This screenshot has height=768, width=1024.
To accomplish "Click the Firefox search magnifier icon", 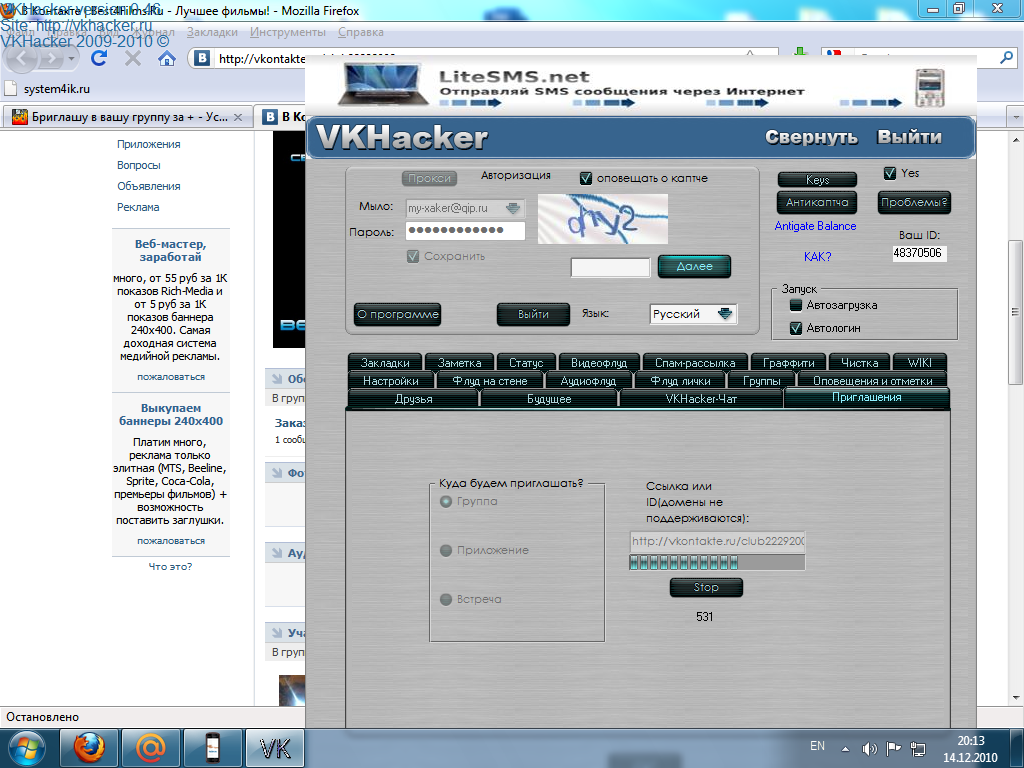I will click(x=1006, y=58).
